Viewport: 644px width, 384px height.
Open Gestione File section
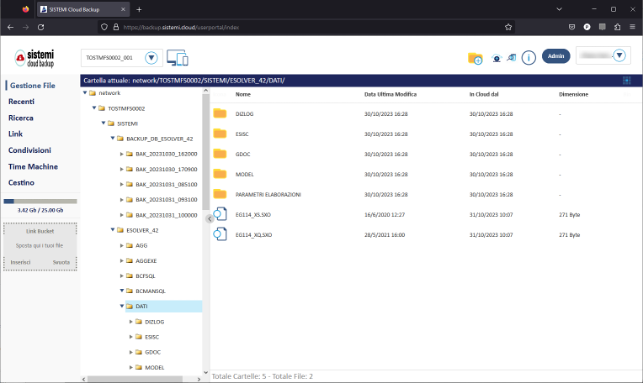tap(32, 85)
